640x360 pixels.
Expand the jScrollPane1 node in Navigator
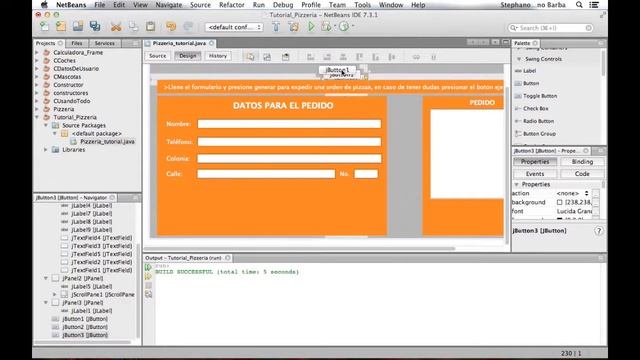tap(55, 294)
